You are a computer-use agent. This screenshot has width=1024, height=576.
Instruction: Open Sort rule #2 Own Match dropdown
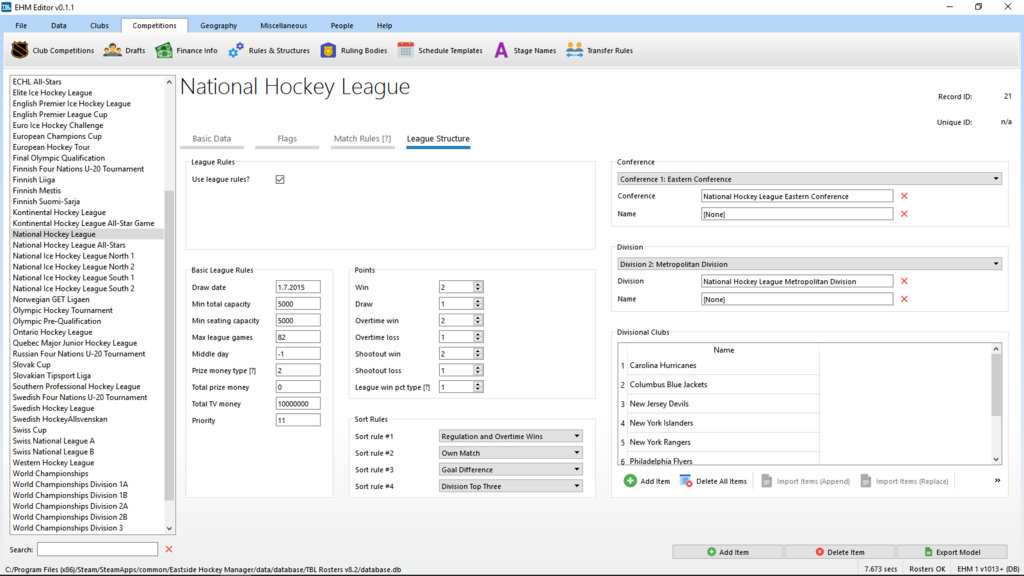[x=510, y=453]
